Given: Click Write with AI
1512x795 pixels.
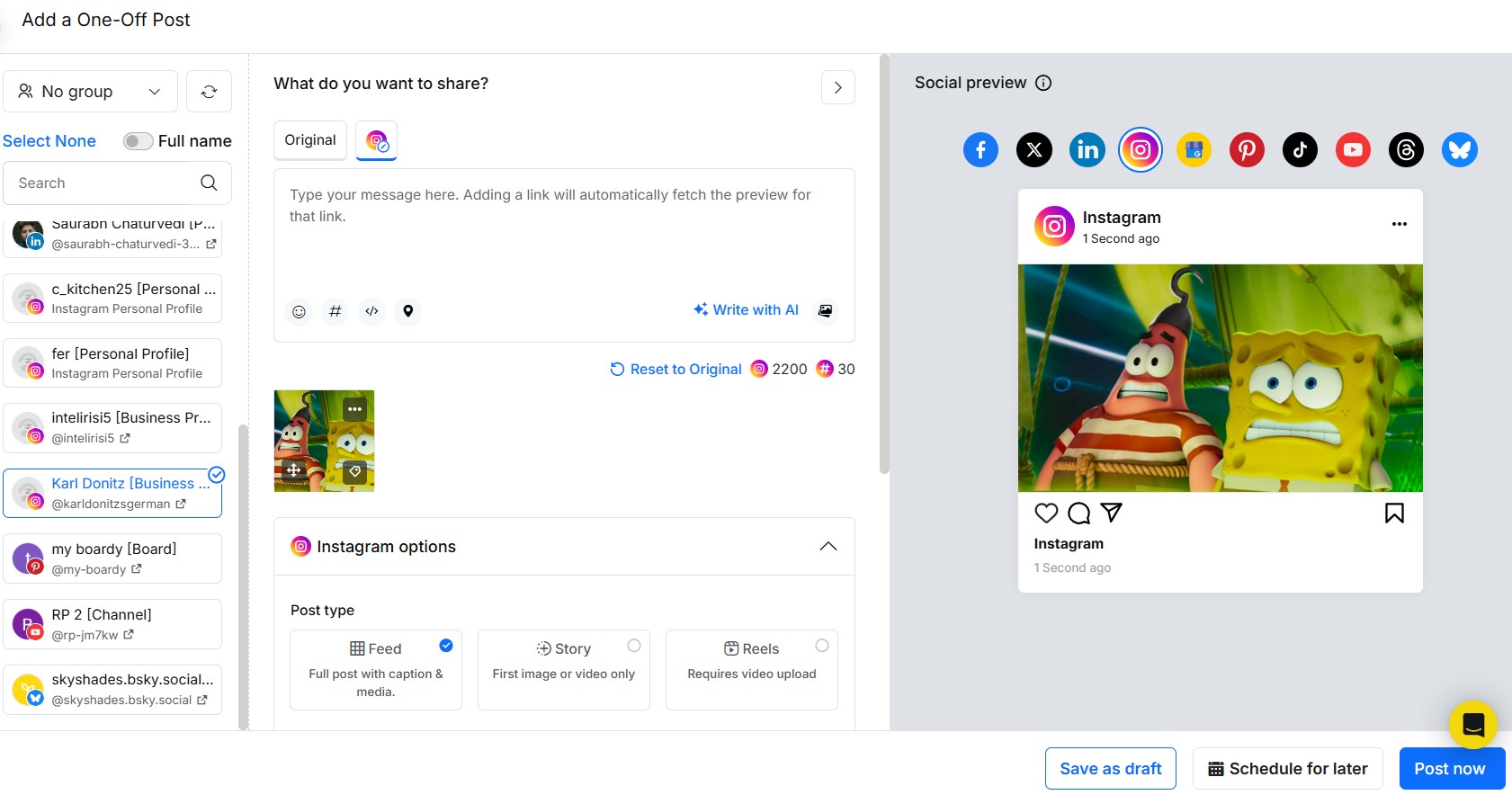Looking at the screenshot, I should 746,309.
